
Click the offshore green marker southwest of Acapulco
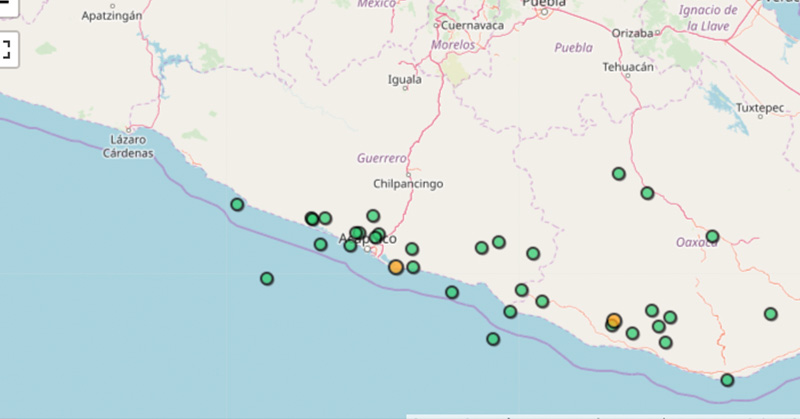[x=267, y=279]
